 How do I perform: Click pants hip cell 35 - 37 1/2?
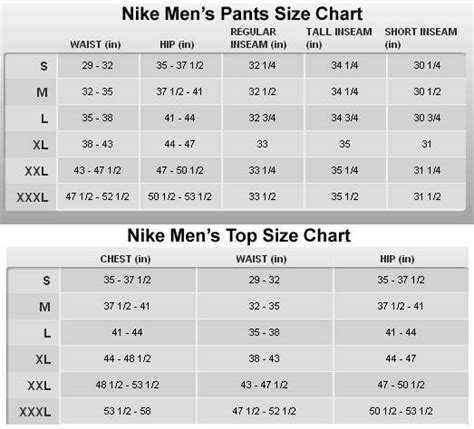180,65
